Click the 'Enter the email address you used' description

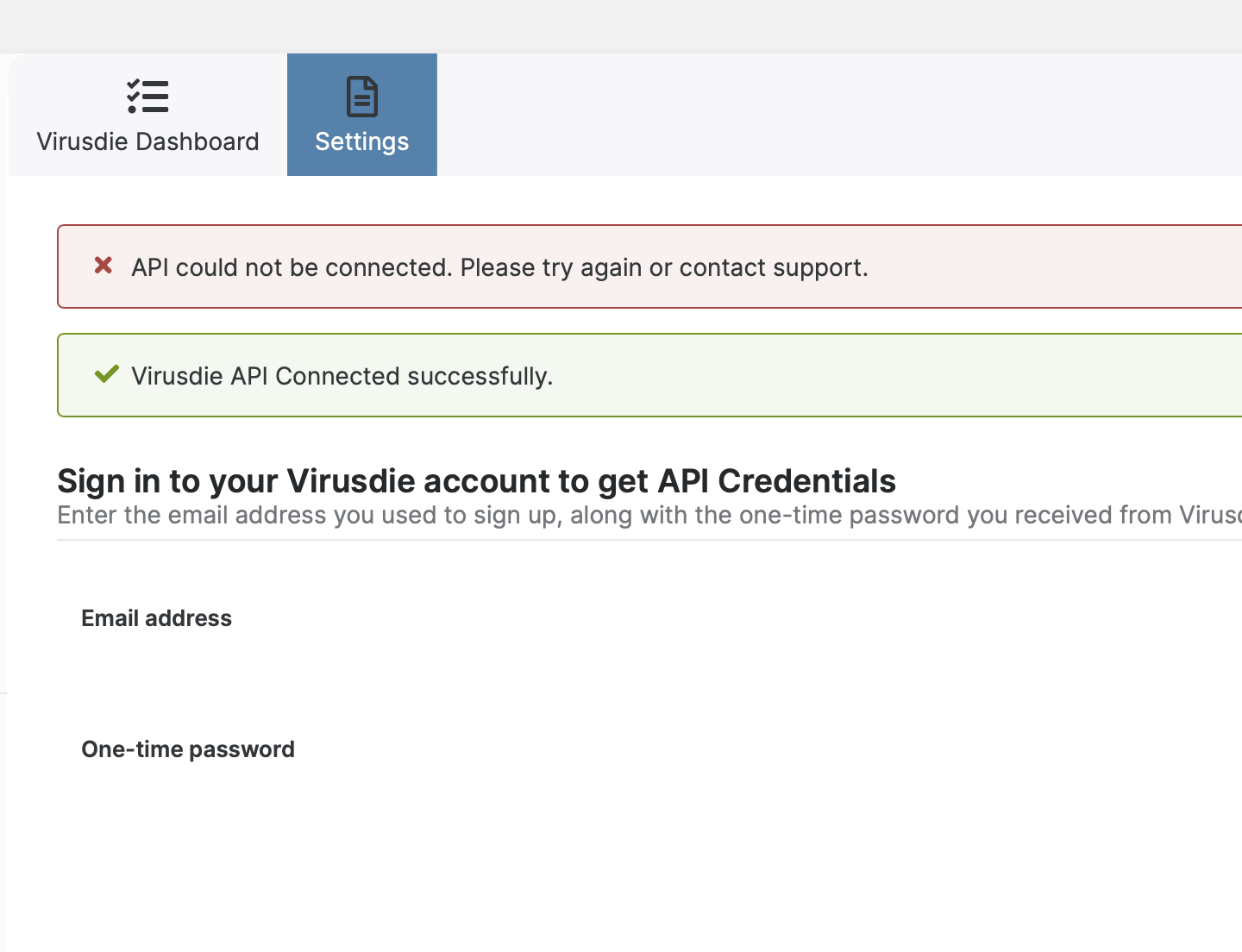coord(649,515)
